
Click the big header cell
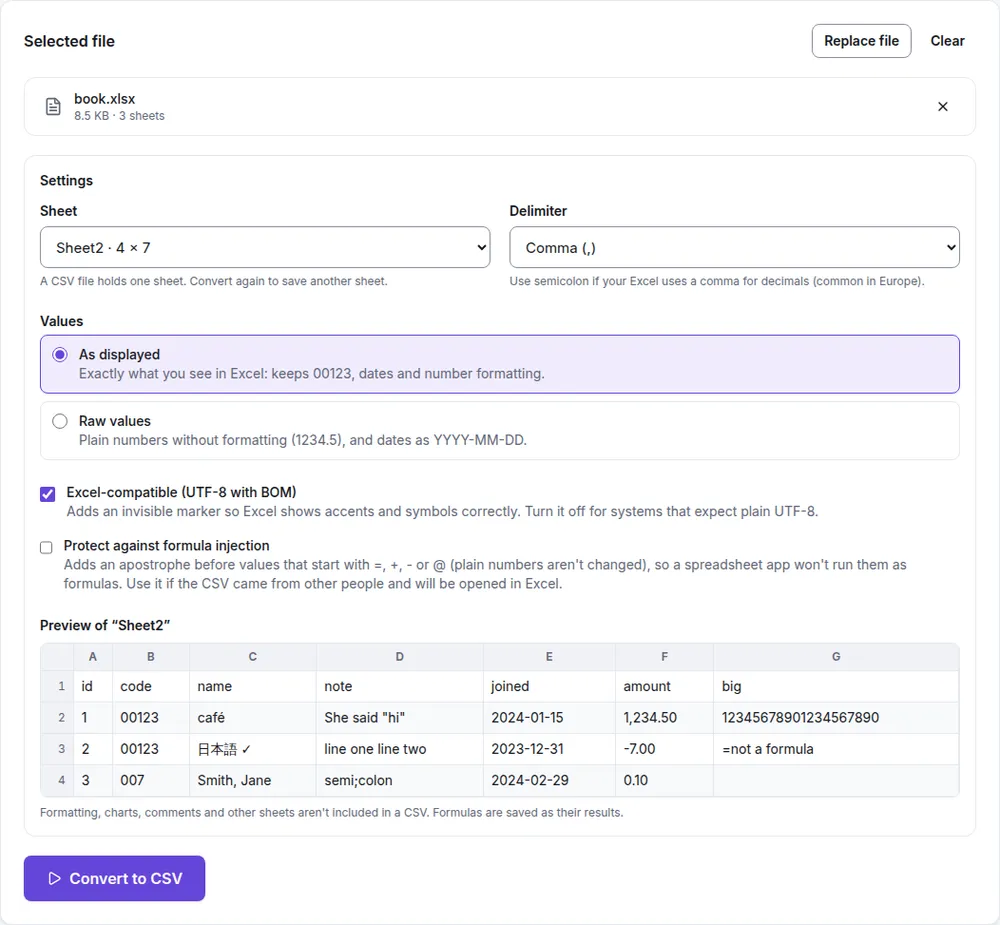point(836,686)
